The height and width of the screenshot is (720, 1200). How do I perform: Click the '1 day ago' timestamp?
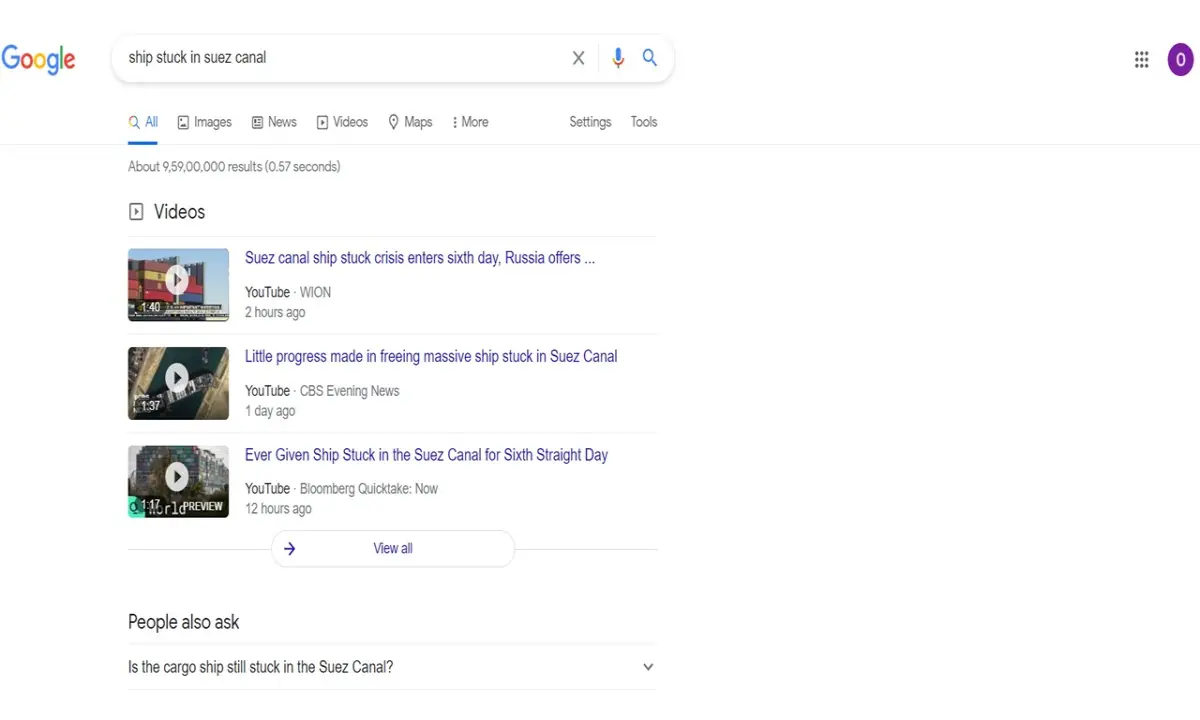click(x=270, y=411)
